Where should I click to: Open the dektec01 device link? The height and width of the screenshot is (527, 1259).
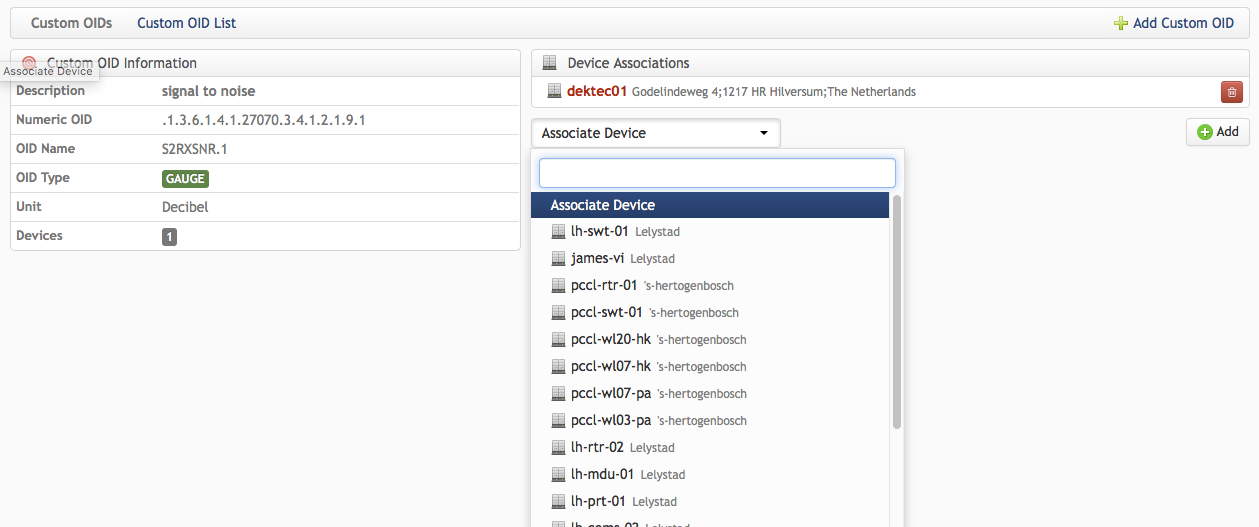click(597, 91)
